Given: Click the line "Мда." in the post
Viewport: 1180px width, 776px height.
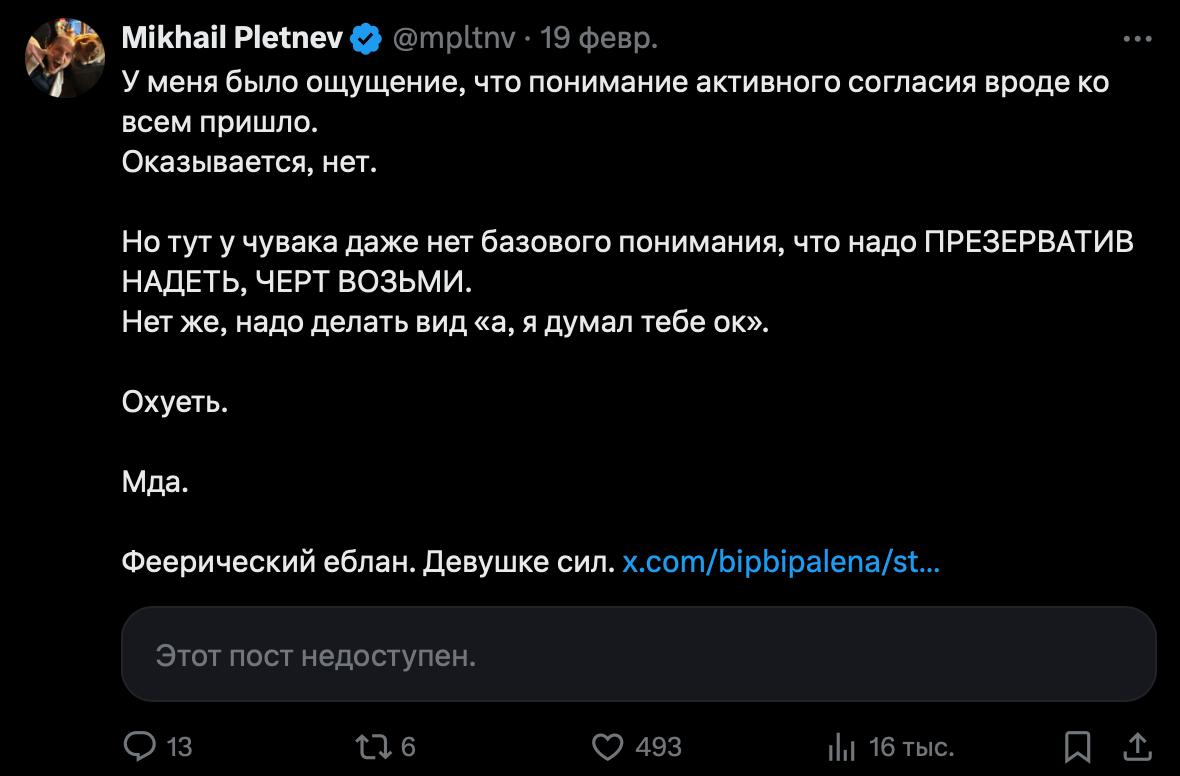Looking at the screenshot, I should (x=155, y=482).
